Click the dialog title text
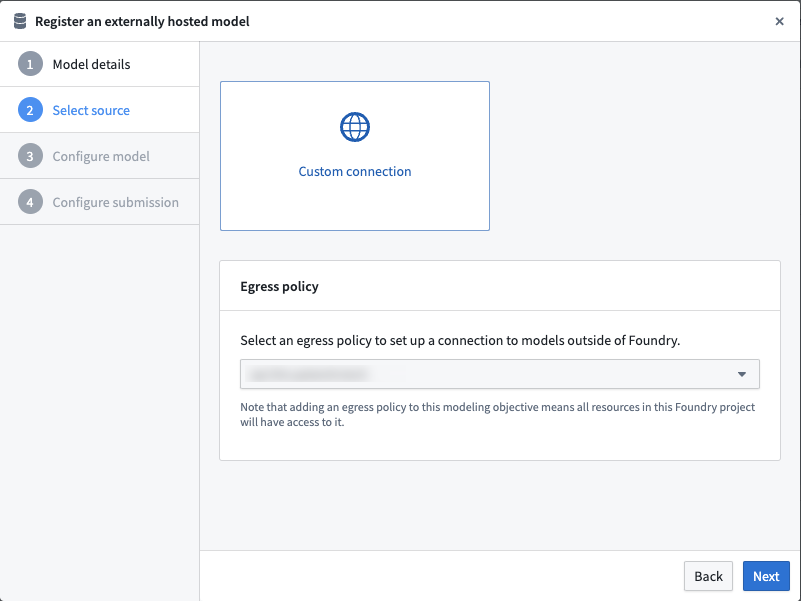Viewport: 801px width, 601px height. point(142,21)
